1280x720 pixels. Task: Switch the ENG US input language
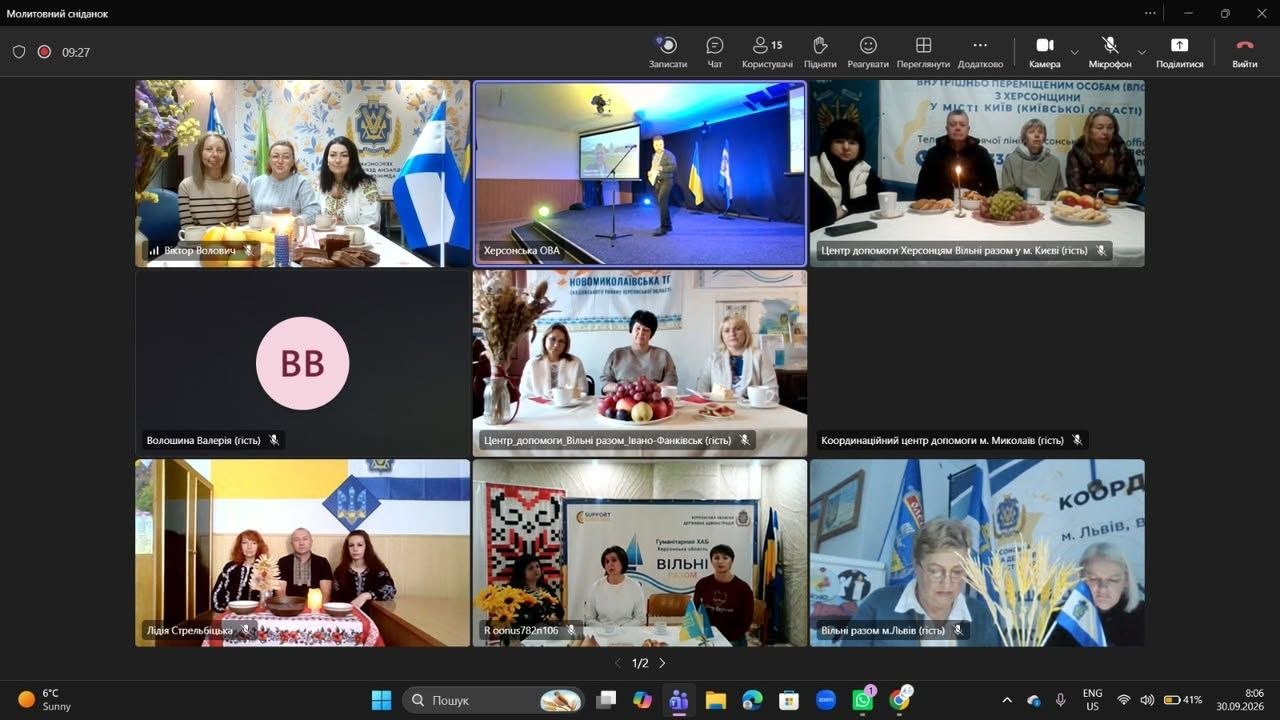point(1092,700)
